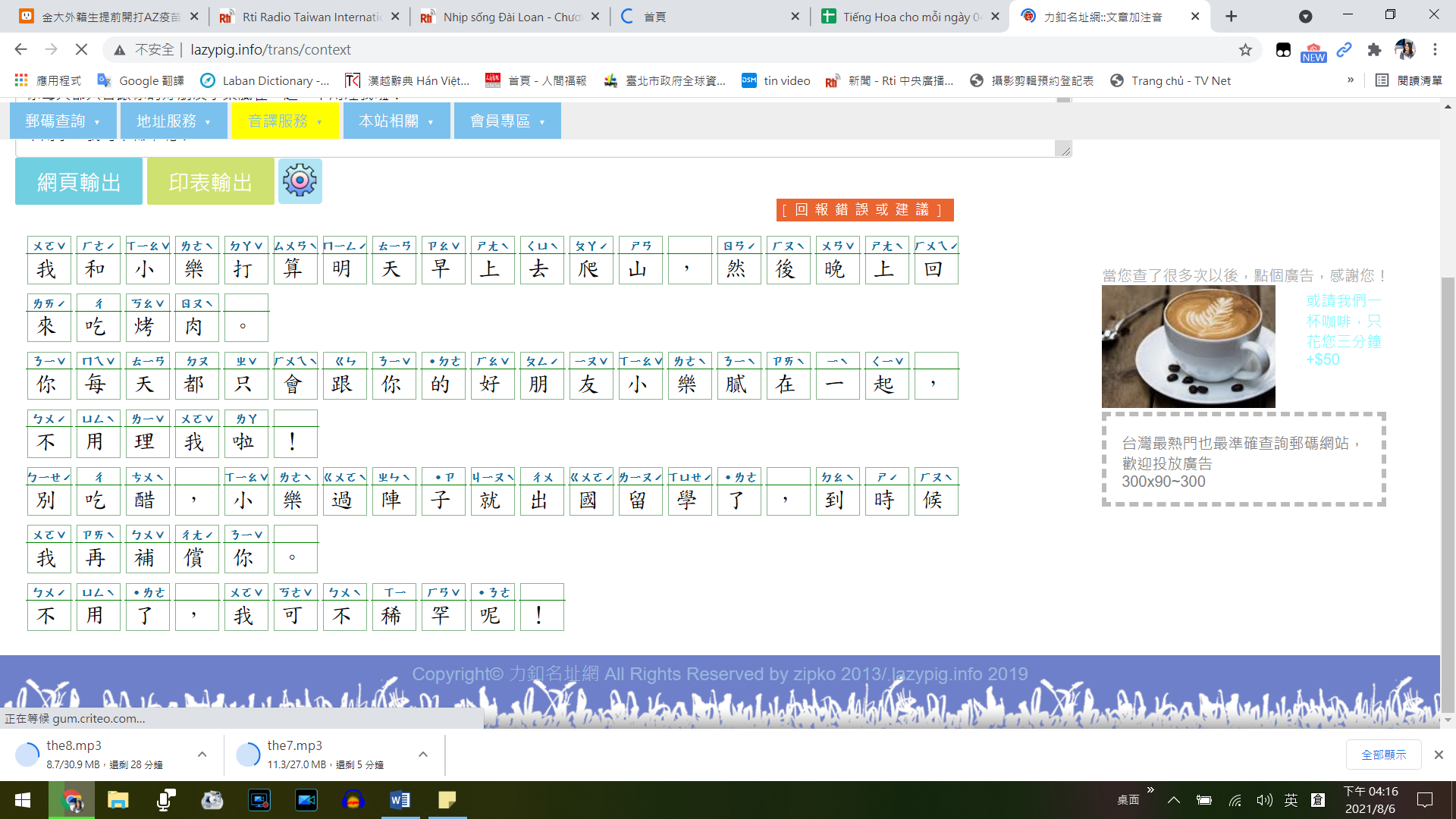Image resolution: width=1456 pixels, height=819 pixels.
Task: Open the 閱讀清單 reading list icon
Action: pyautogui.click(x=1409, y=80)
